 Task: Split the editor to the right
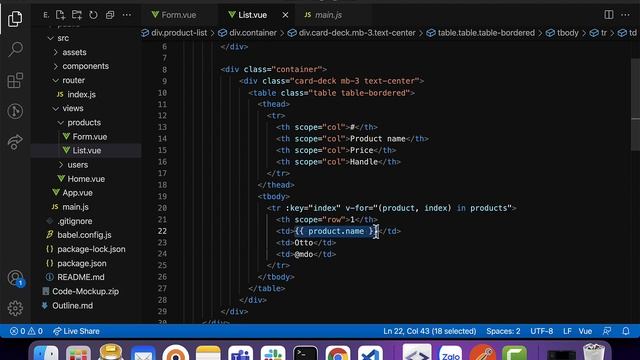click(609, 15)
